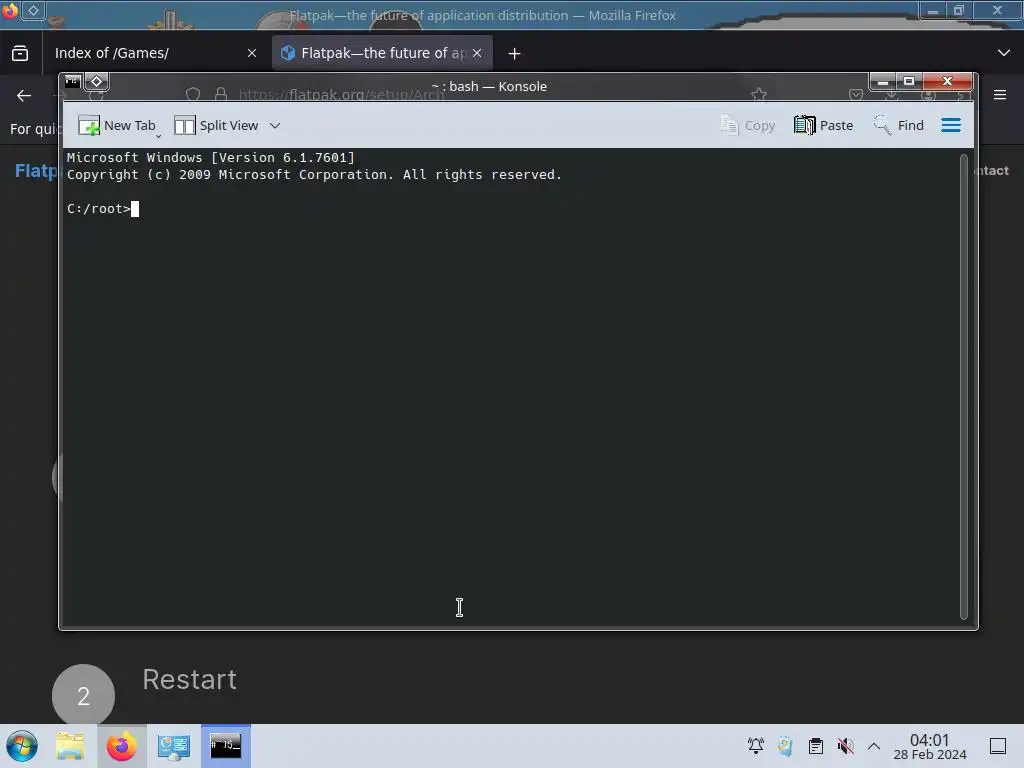Minimize the Konsole window

(x=882, y=82)
